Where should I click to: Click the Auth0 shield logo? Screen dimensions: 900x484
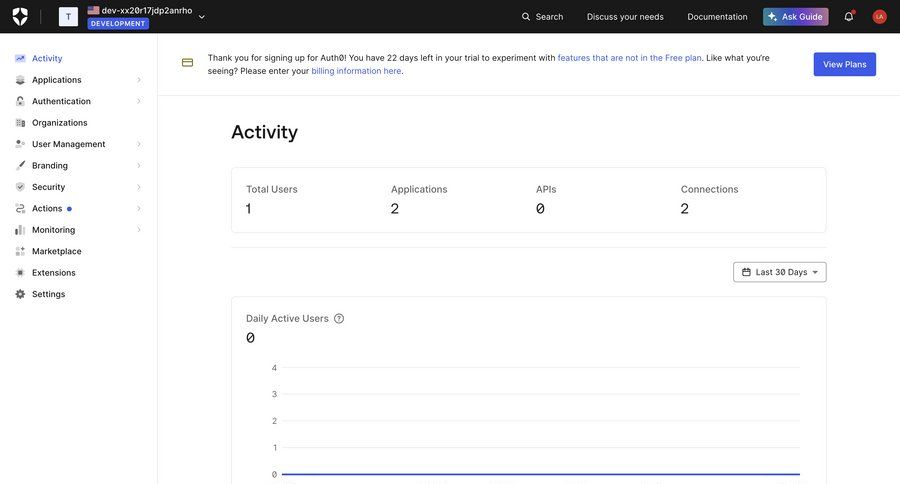click(x=20, y=17)
